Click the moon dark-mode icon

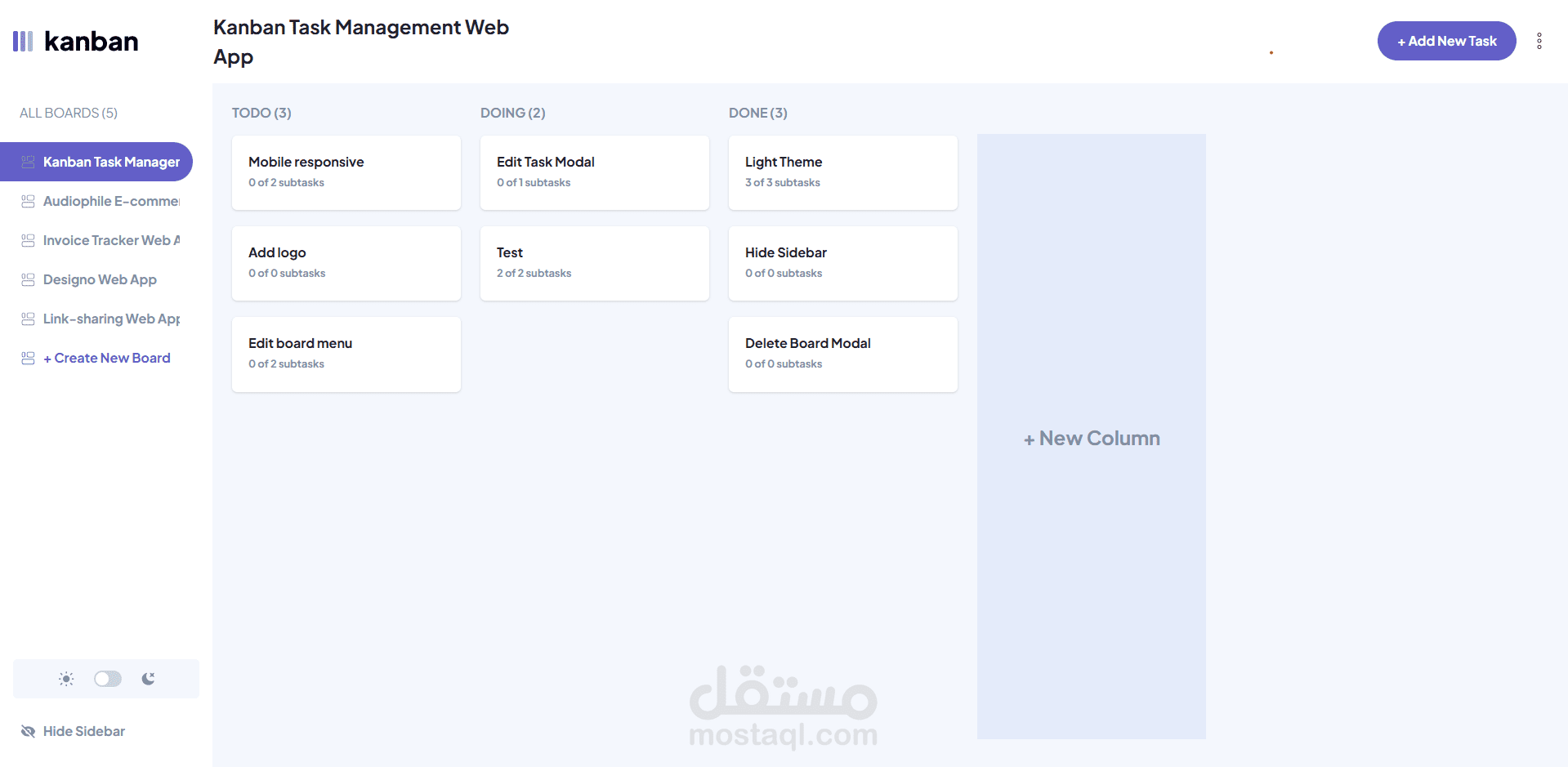click(148, 679)
